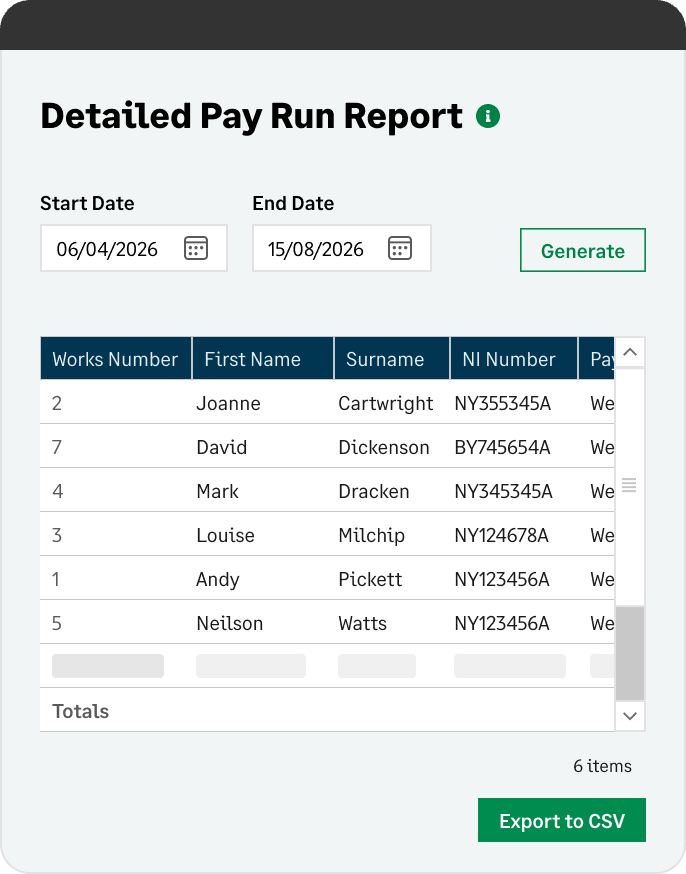Click the NI Number column header
This screenshot has width=686, height=874.
pyautogui.click(x=514, y=358)
